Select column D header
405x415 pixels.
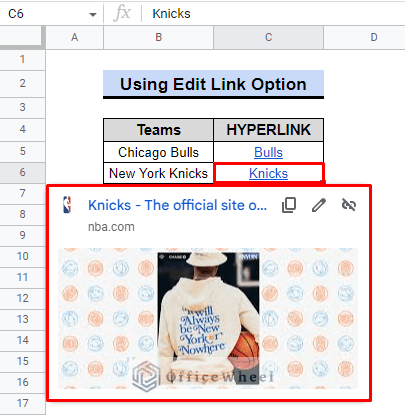364,37
